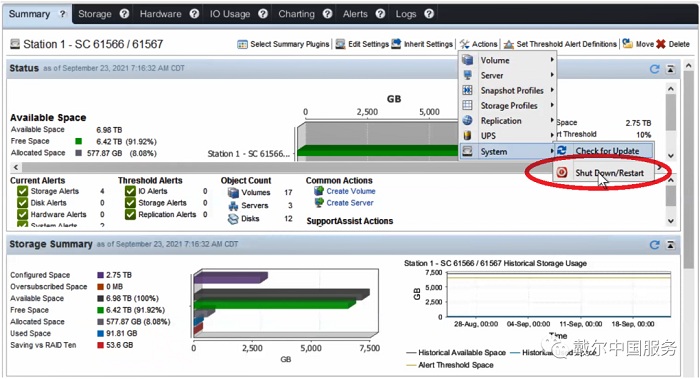The height and width of the screenshot is (379, 700).
Task: Switch to the Storage tab
Action: pyautogui.click(x=95, y=14)
